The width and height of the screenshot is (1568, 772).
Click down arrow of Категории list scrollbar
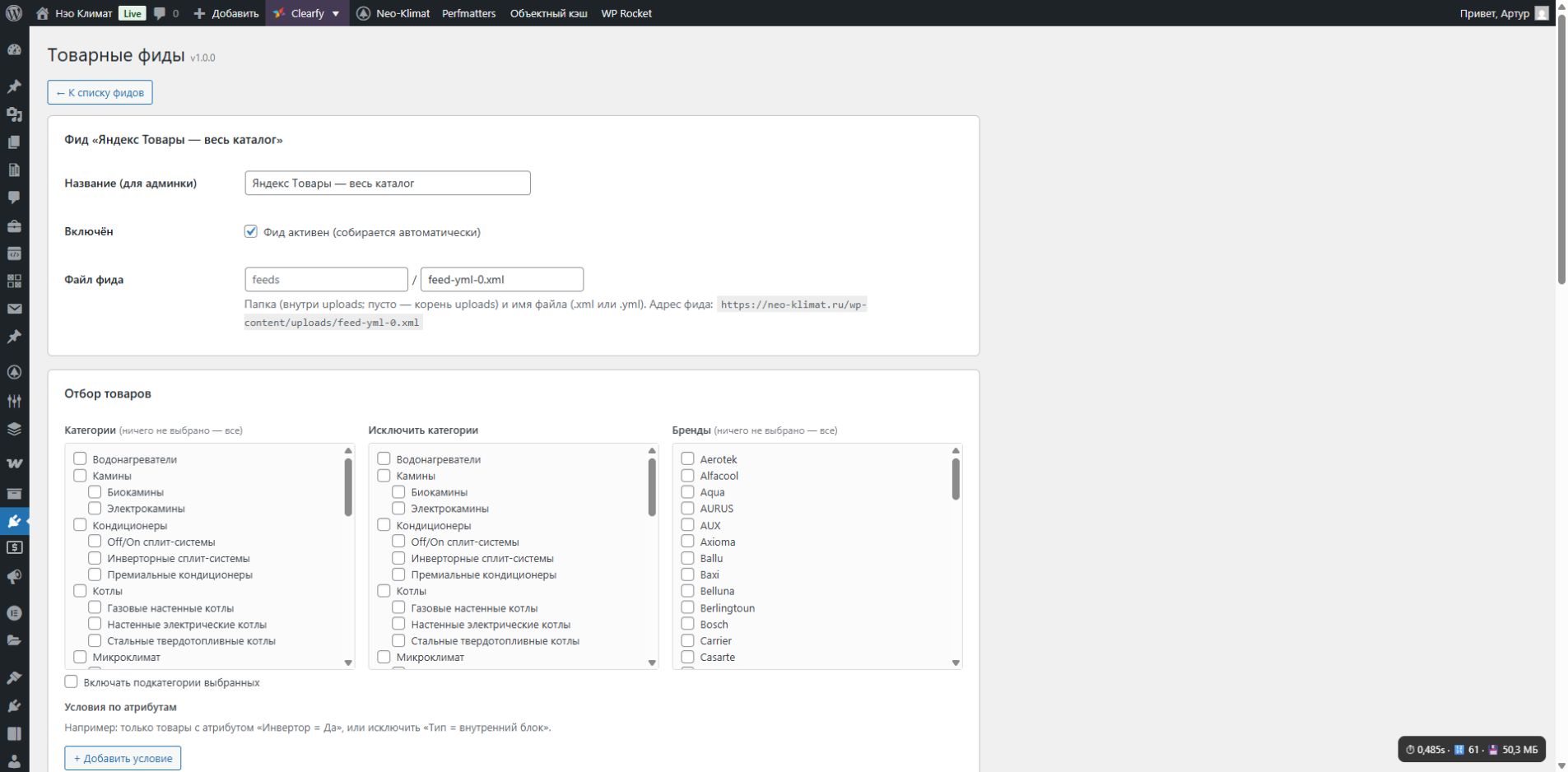coord(348,663)
